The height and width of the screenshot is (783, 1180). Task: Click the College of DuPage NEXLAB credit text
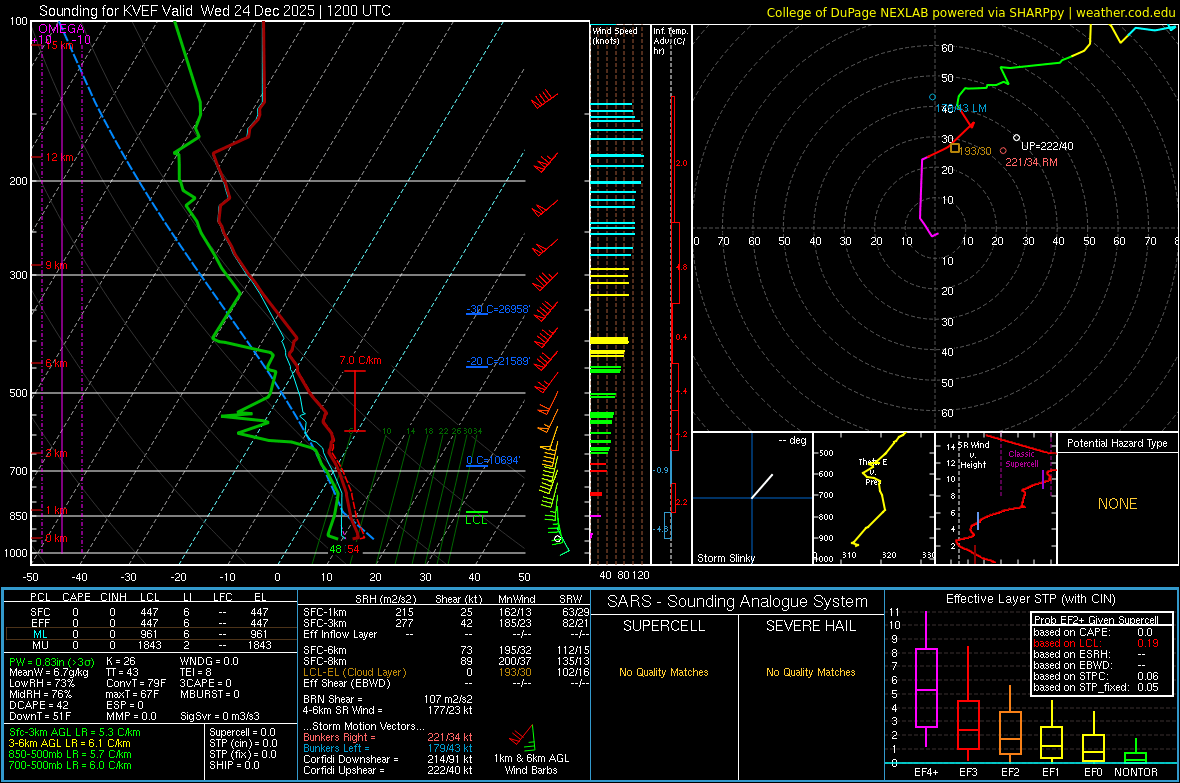pyautogui.click(x=970, y=12)
